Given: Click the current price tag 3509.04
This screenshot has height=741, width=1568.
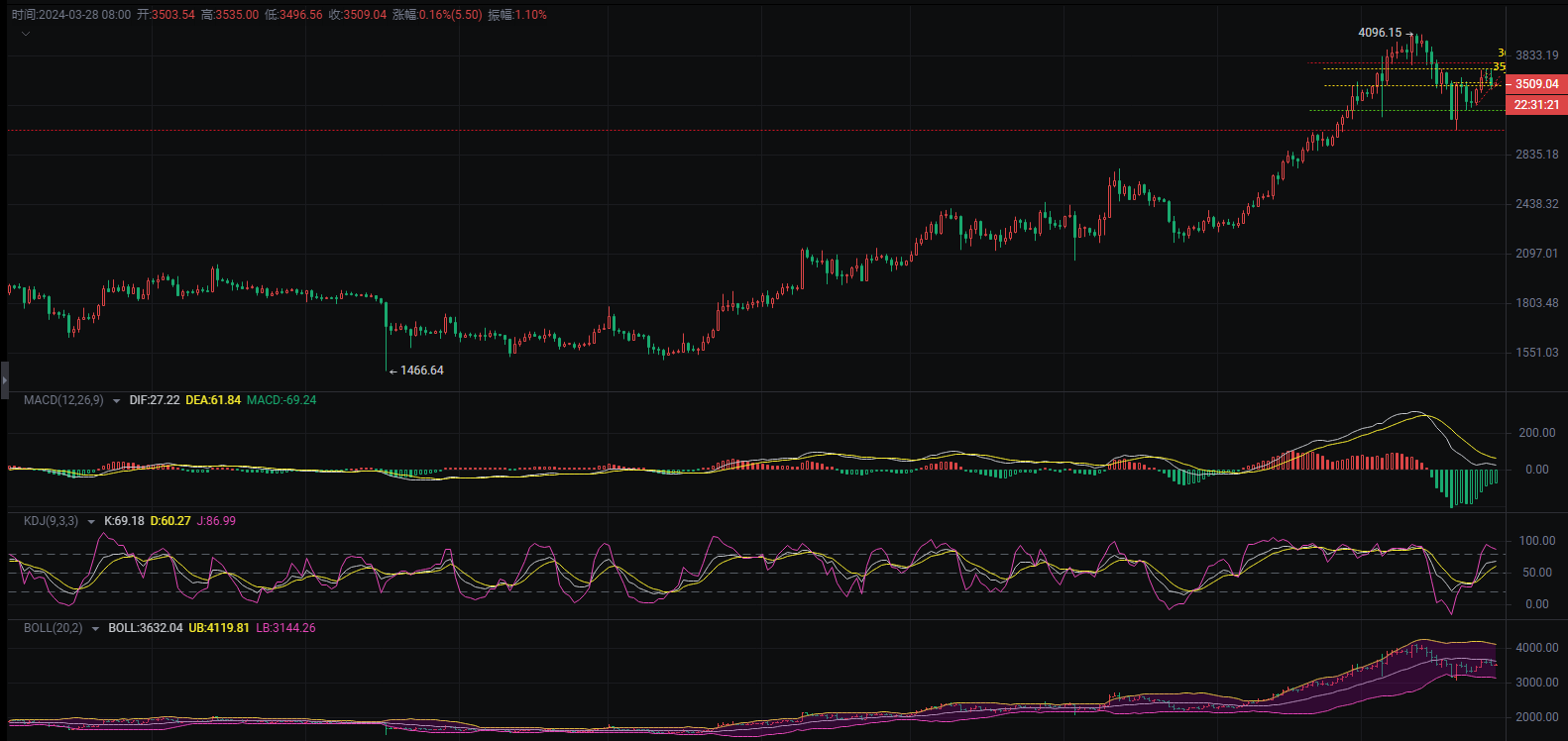Looking at the screenshot, I should [x=1535, y=84].
